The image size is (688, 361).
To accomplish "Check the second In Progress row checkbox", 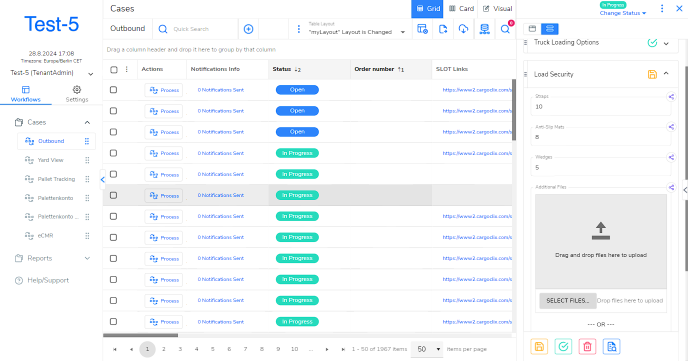I will (114, 174).
